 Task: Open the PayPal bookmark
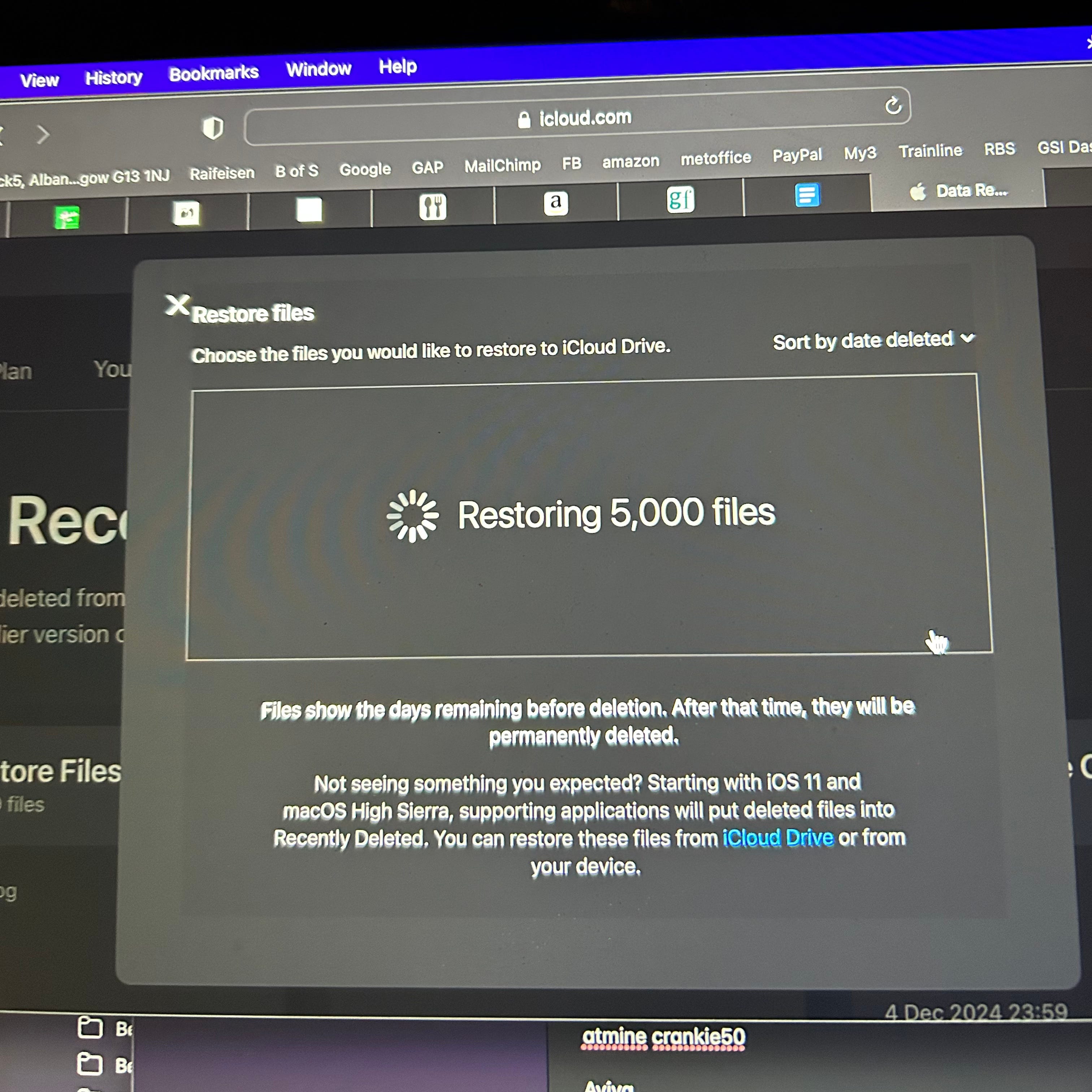coord(797,155)
